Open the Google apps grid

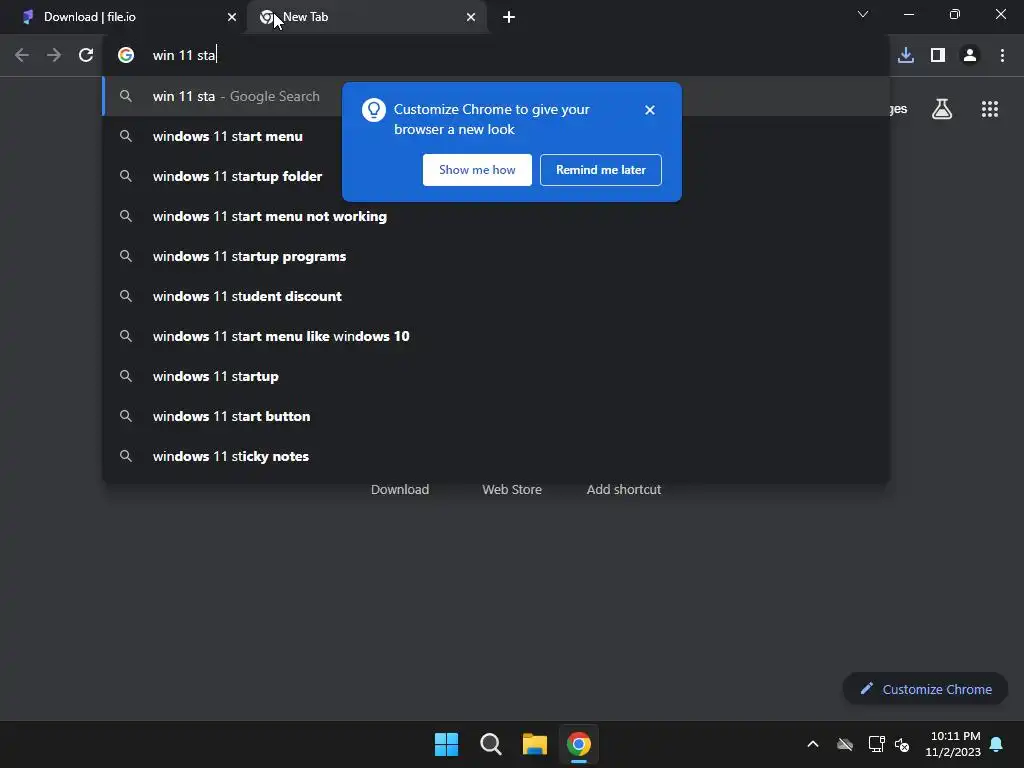point(990,109)
